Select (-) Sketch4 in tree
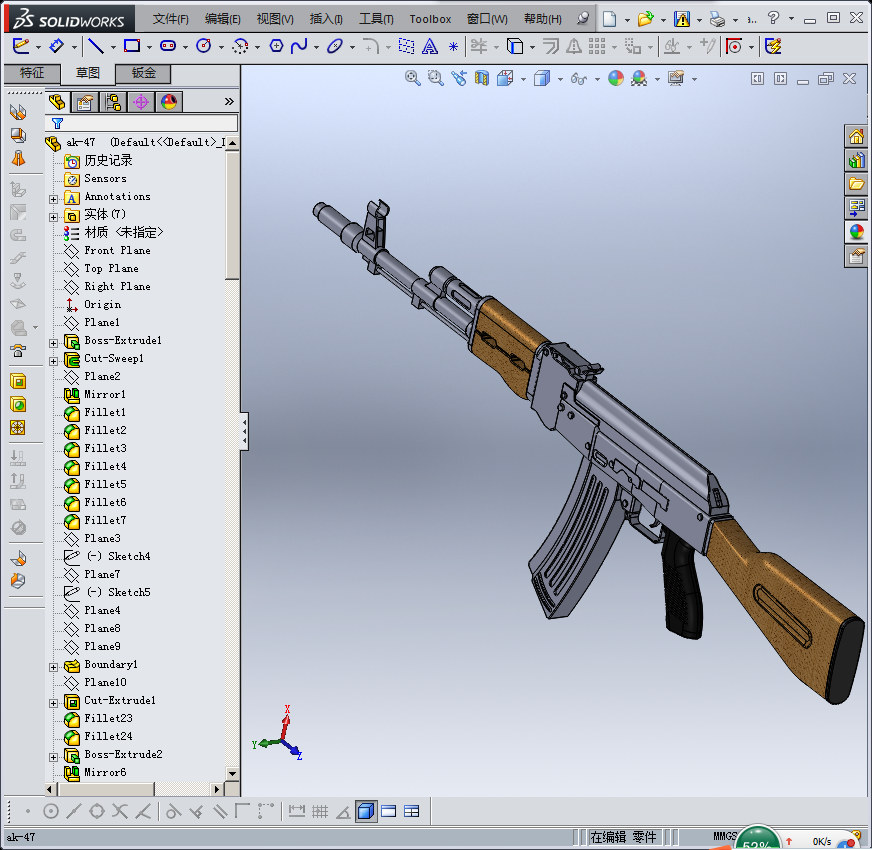 (x=107, y=556)
